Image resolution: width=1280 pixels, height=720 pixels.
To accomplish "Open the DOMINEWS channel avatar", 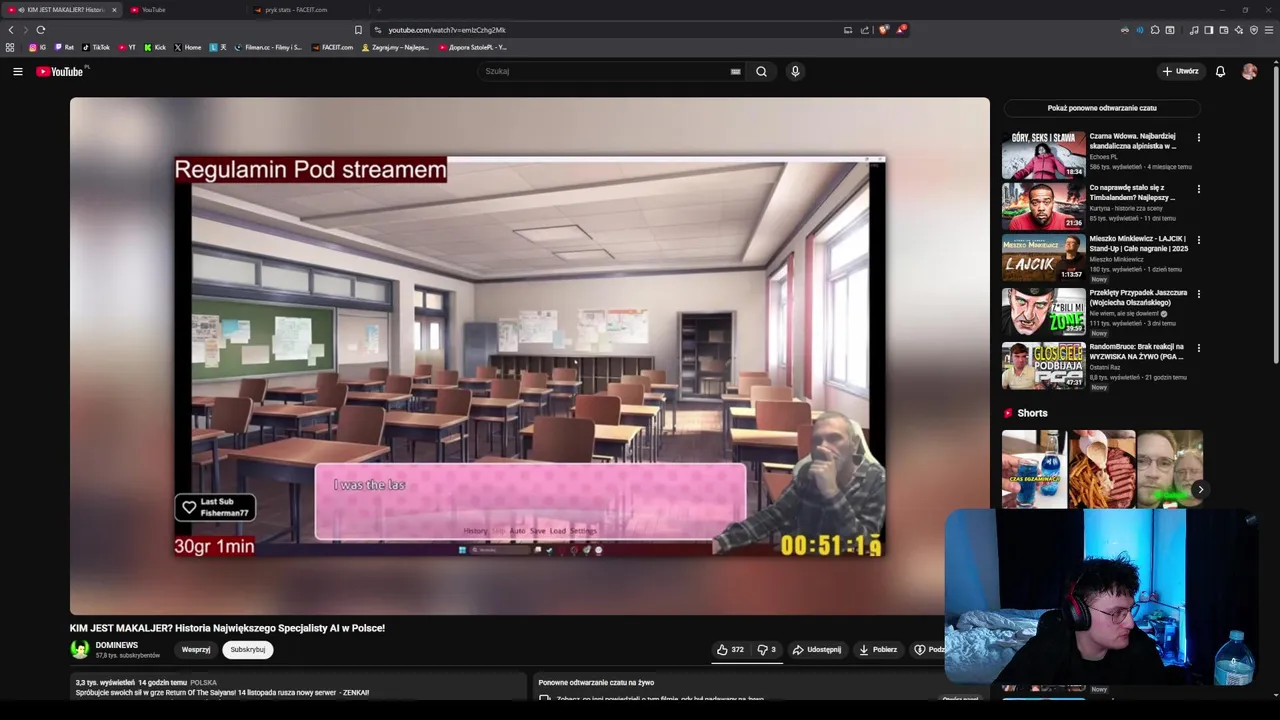I will coord(80,649).
